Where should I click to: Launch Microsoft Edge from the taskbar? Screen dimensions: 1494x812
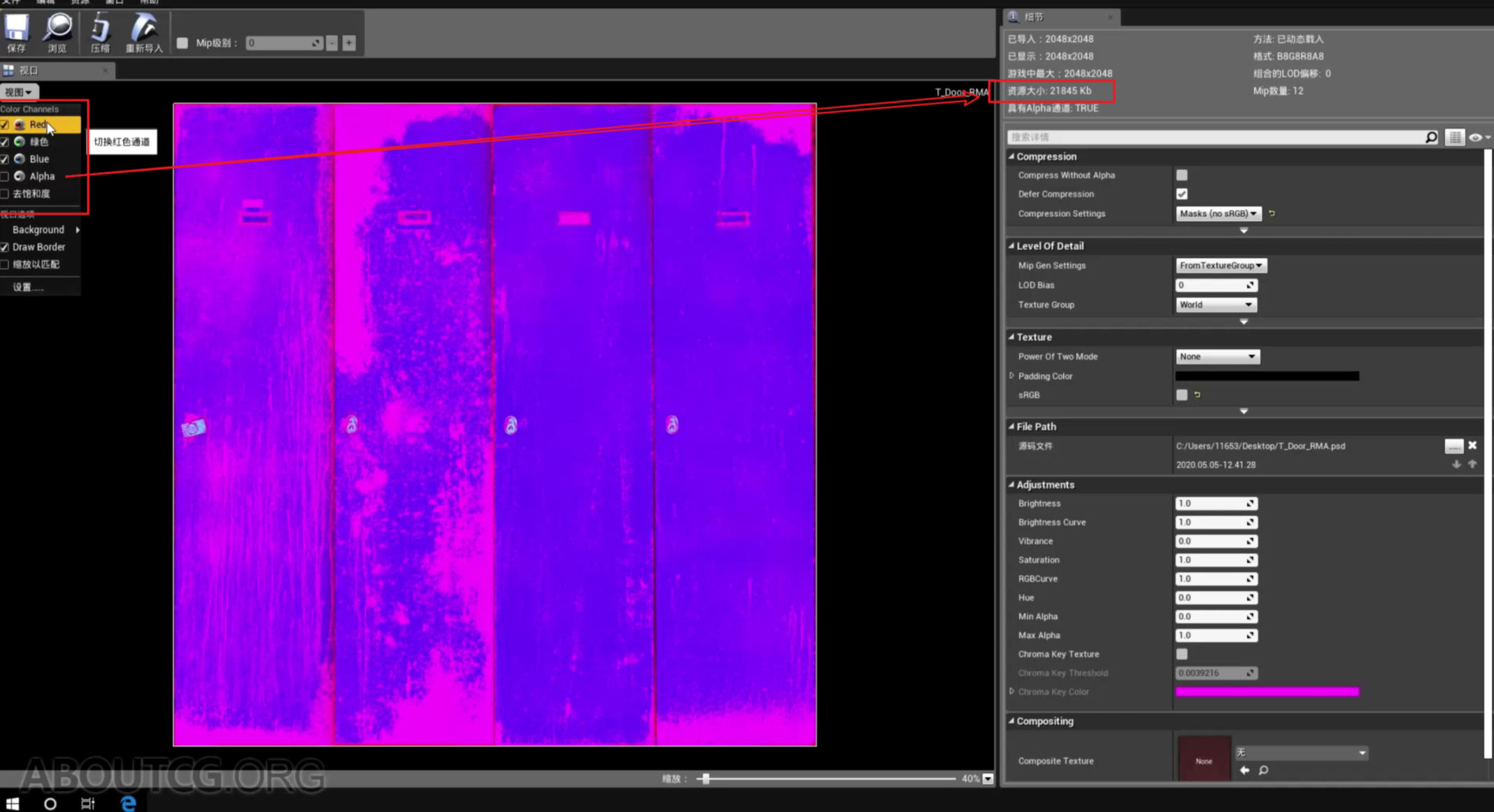pyautogui.click(x=129, y=803)
